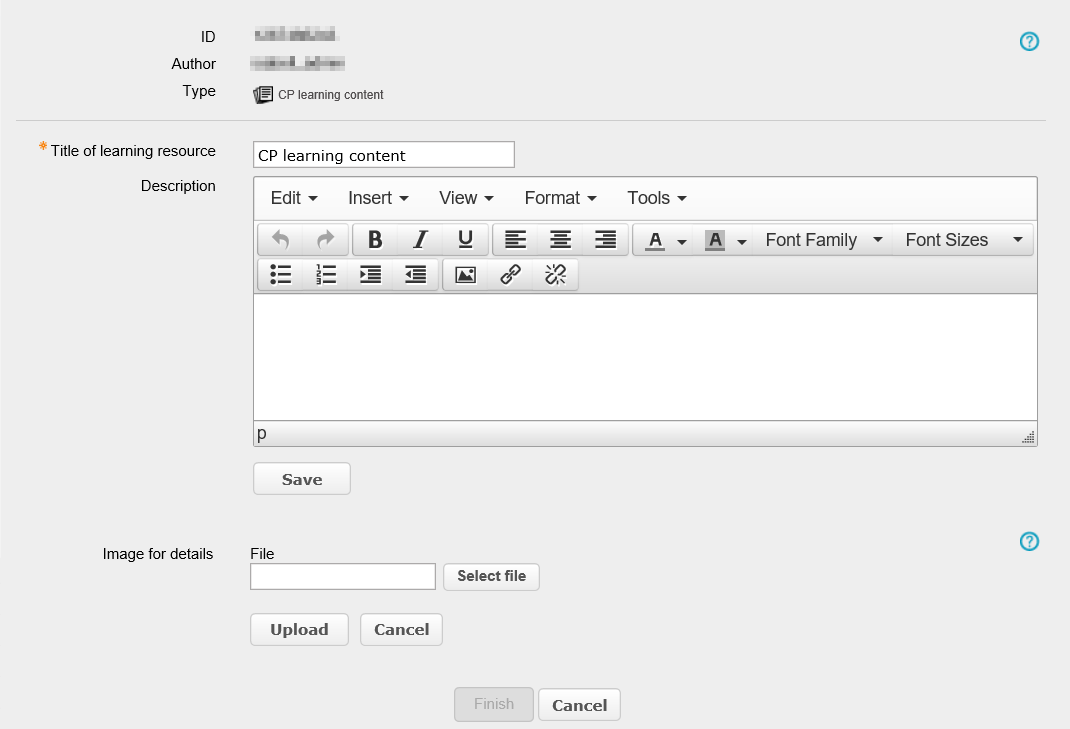Click the Title of learning resource field

pos(383,155)
